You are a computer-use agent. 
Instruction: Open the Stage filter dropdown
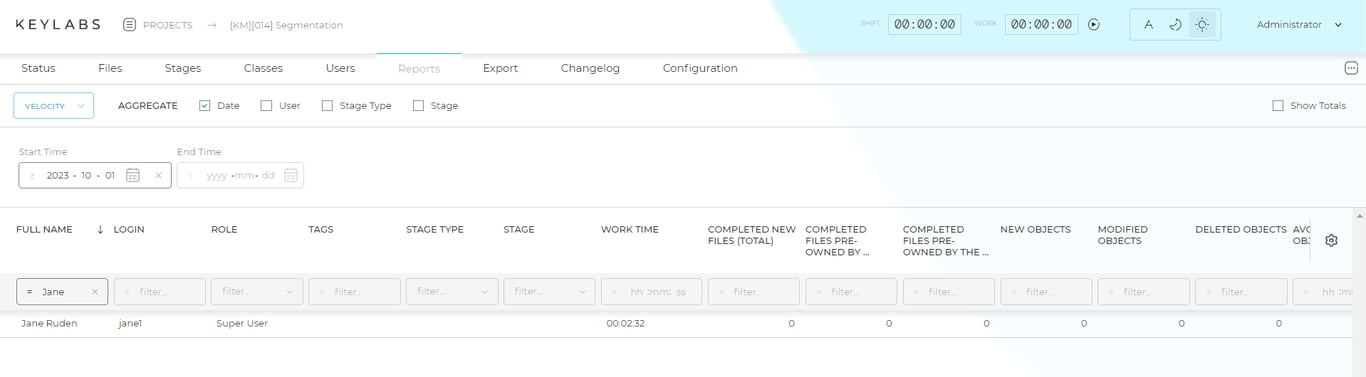click(550, 292)
